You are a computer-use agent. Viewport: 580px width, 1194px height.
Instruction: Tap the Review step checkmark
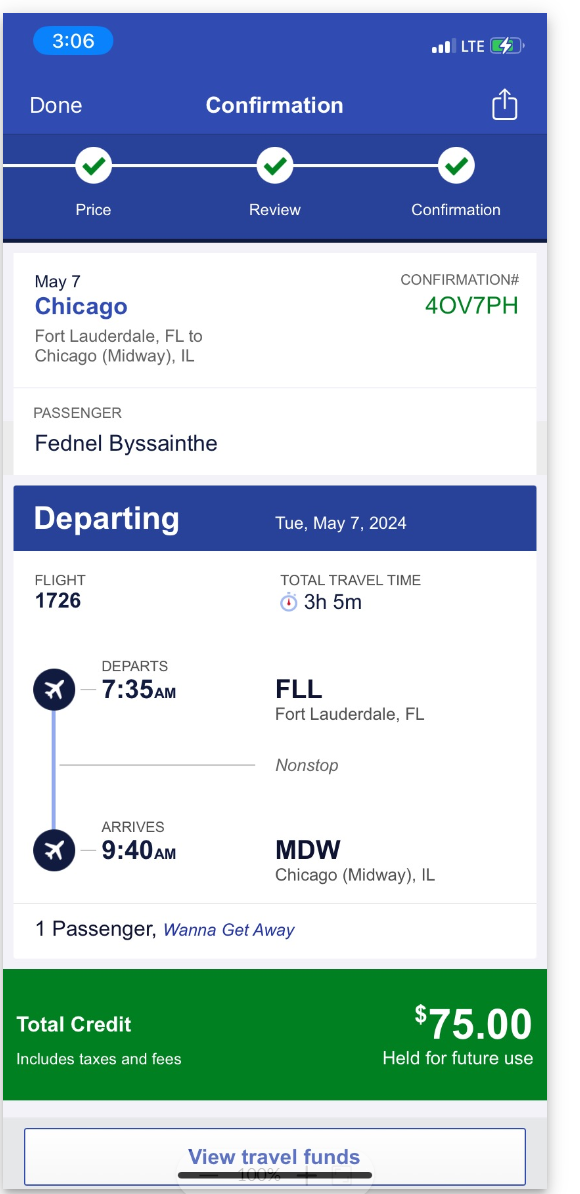tap(275, 165)
